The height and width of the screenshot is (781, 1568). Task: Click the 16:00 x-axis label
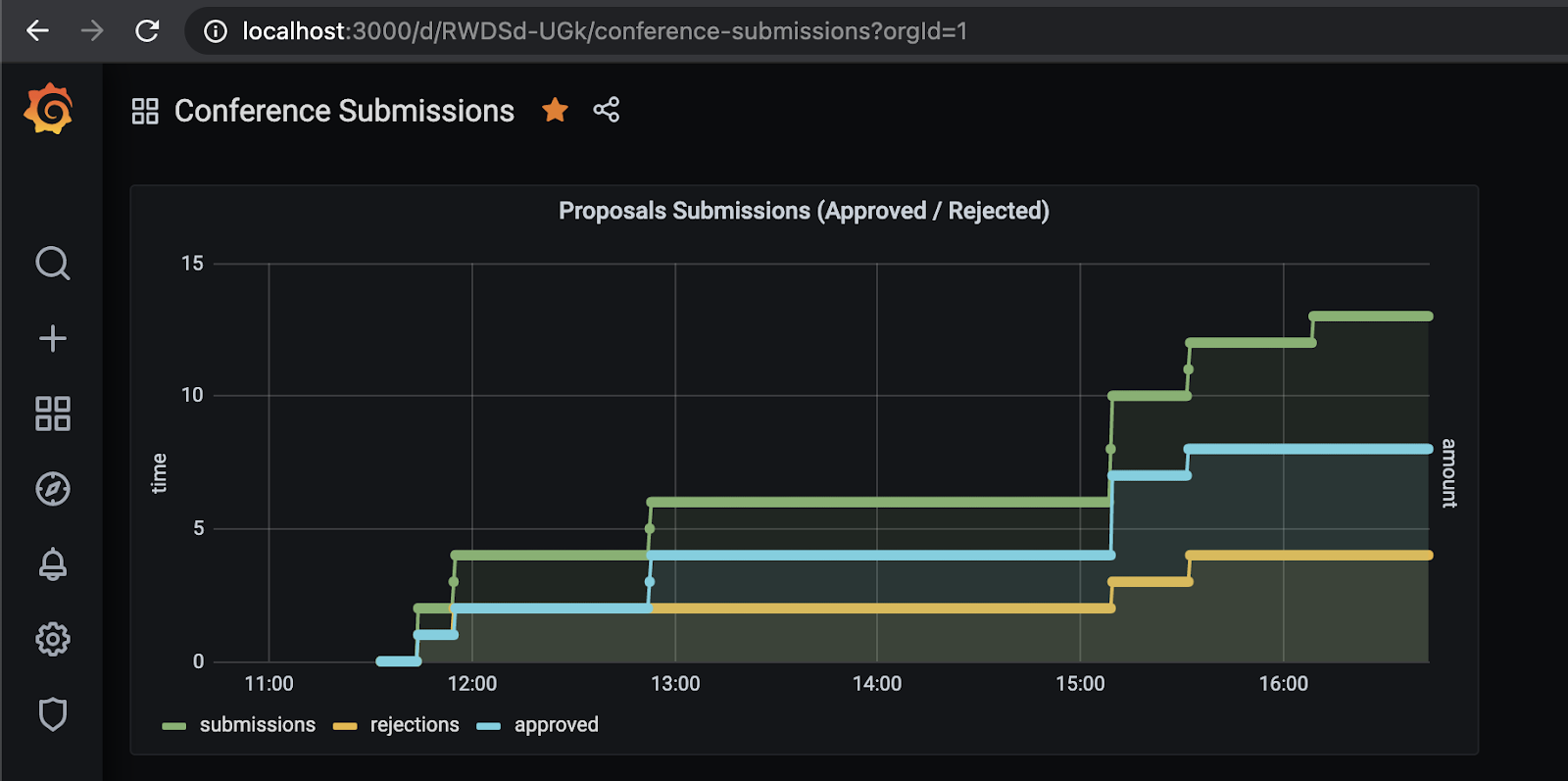tap(1284, 684)
